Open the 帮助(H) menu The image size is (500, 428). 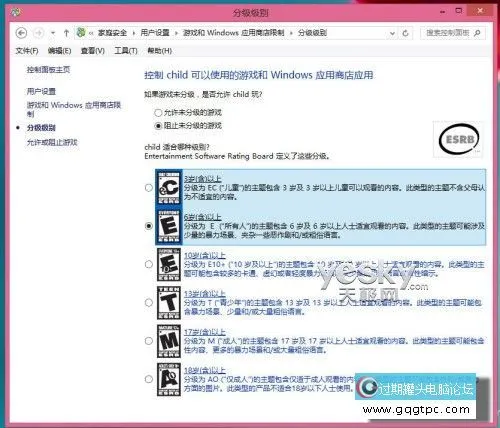point(160,51)
